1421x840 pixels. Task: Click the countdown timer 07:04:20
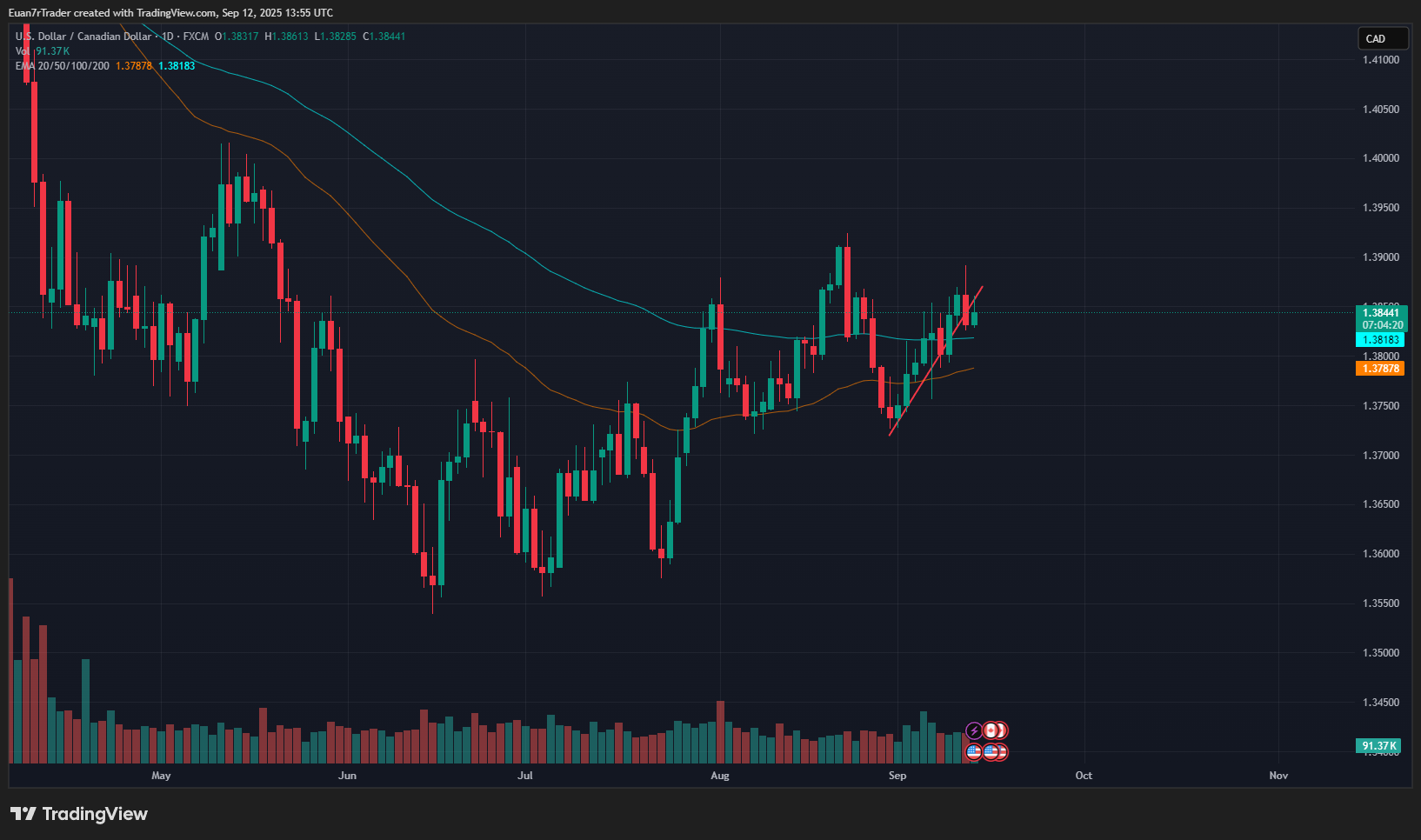click(1382, 325)
